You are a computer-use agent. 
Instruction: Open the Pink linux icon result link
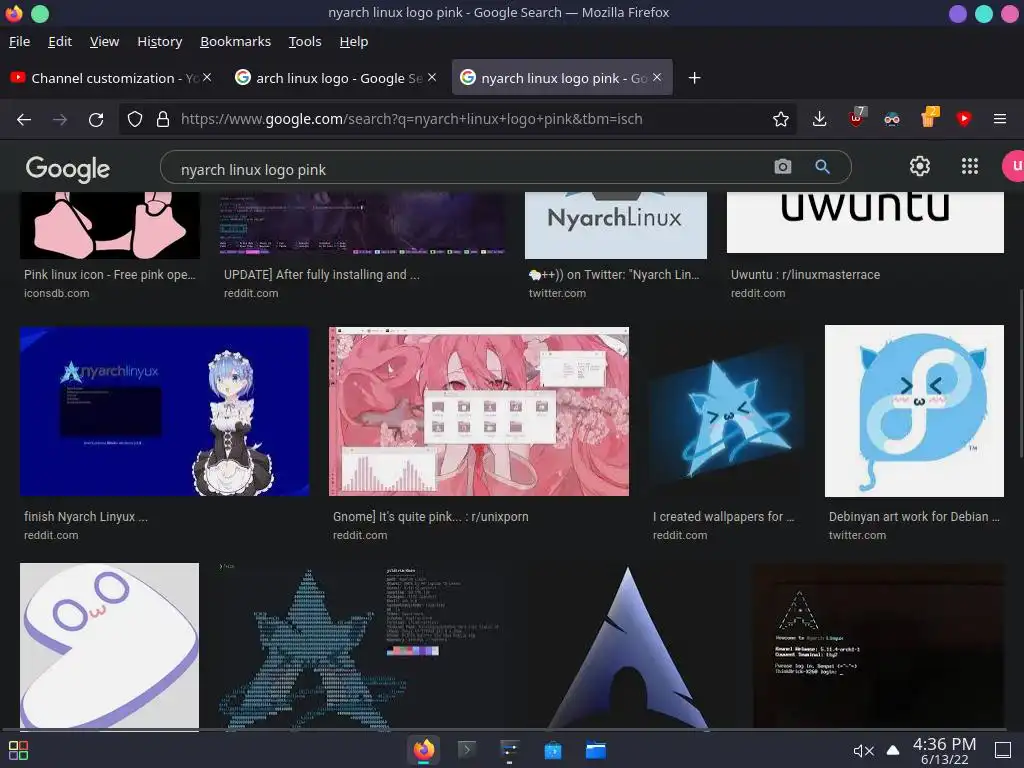pos(110,275)
